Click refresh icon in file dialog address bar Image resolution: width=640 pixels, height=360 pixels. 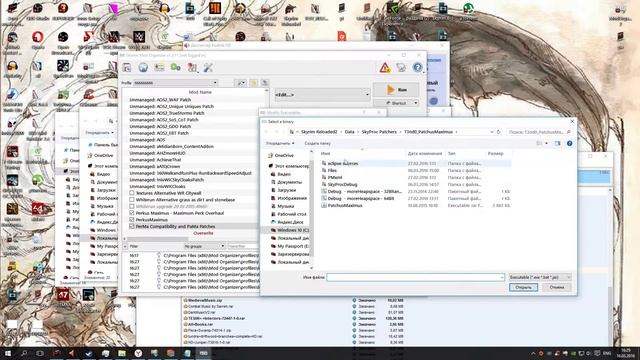coord(498,132)
